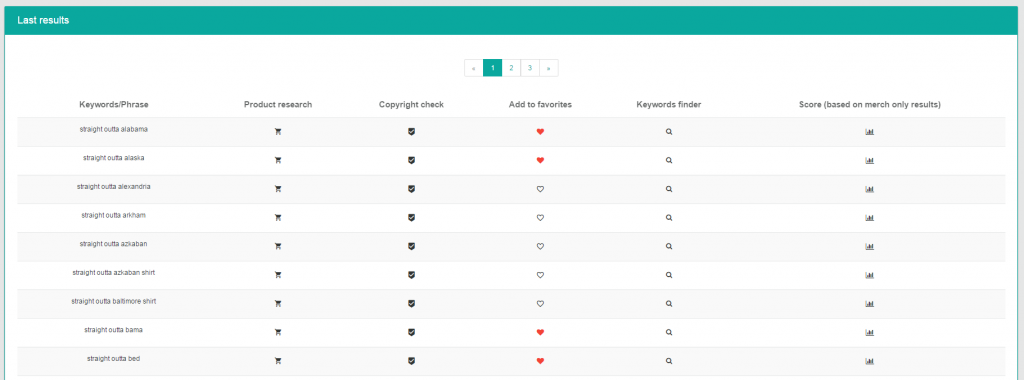The width and height of the screenshot is (1024, 380).
Task: Click chart icon in straight outta azkaban row
Action: (869, 246)
